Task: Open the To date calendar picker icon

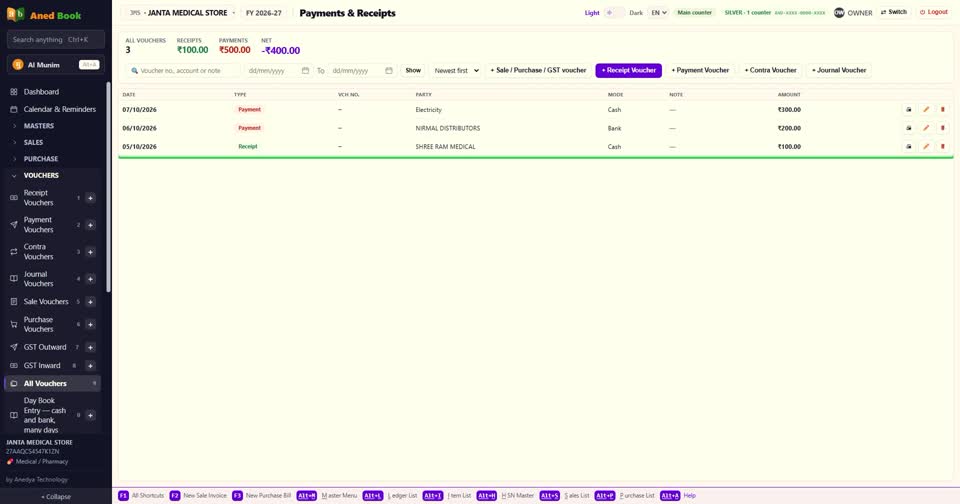Action: tap(389, 70)
